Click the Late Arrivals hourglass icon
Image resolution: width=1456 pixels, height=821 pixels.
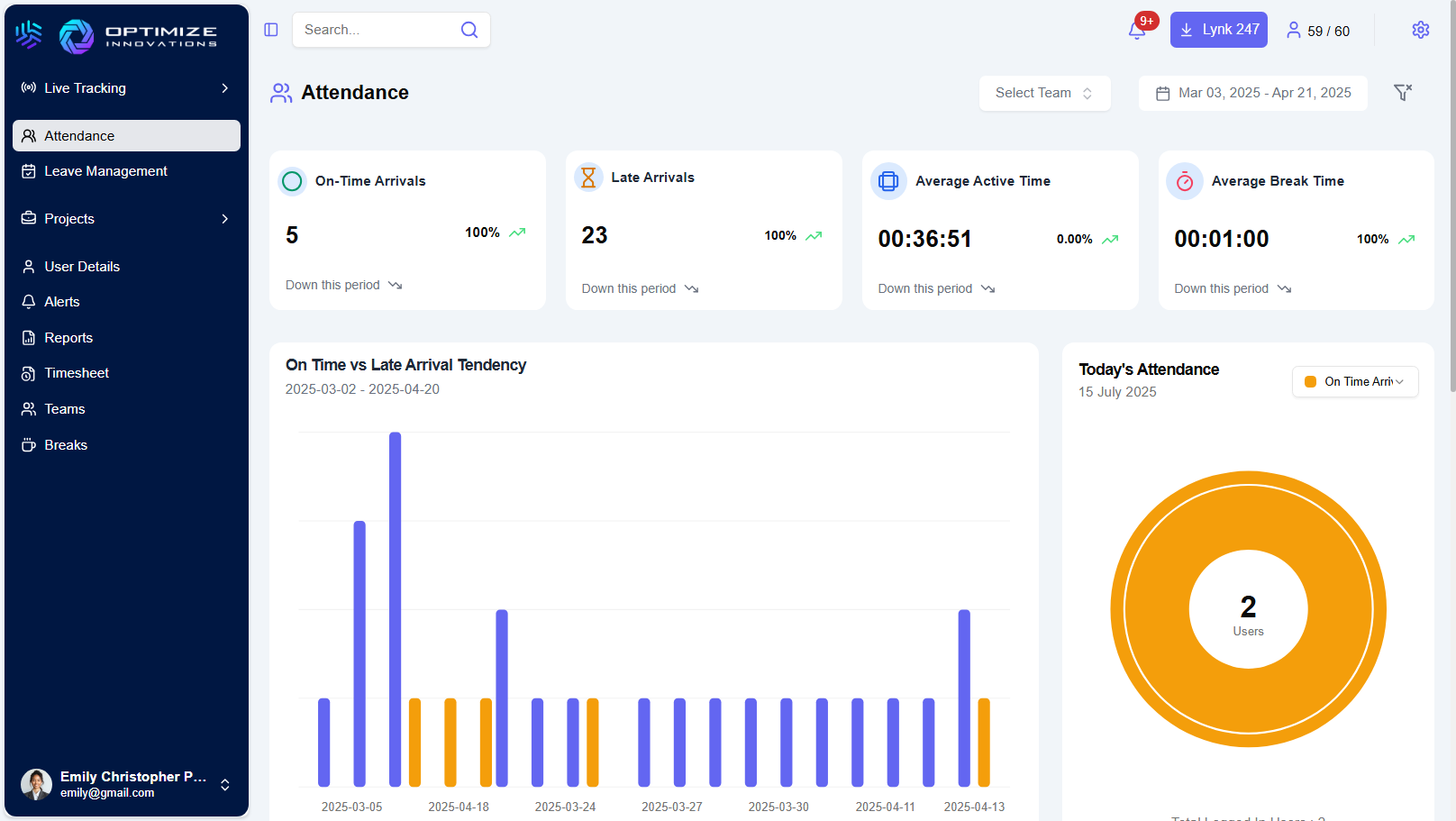click(588, 178)
